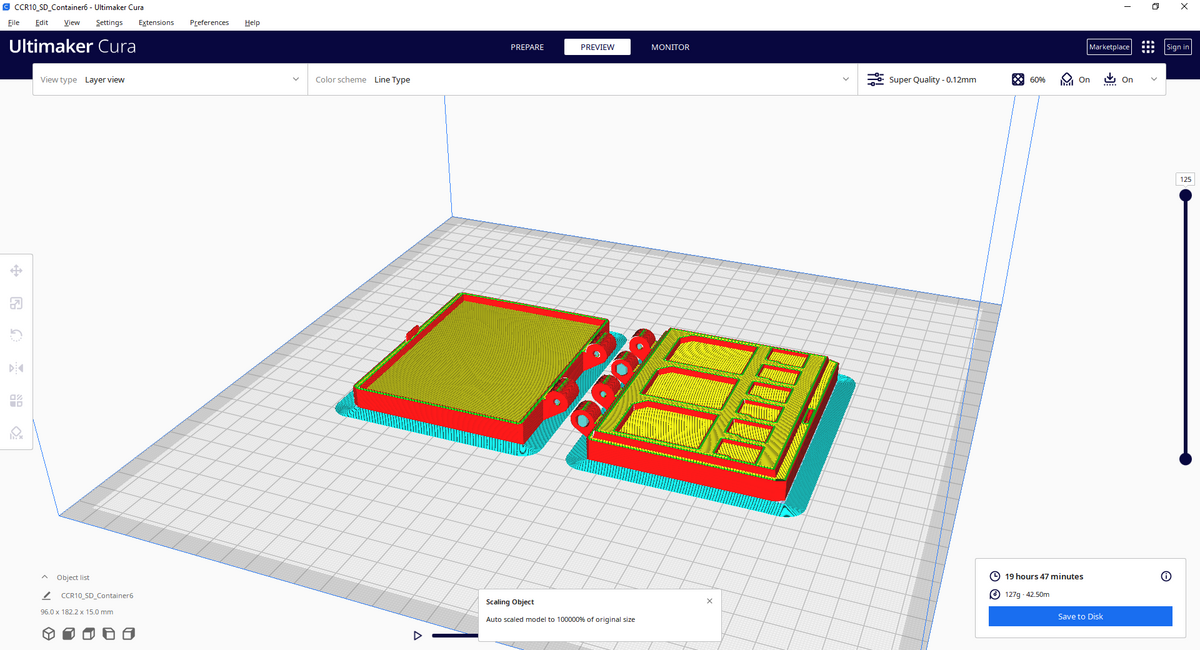Save sliced file to disk
Viewport: 1200px width, 650px height.
point(1080,616)
